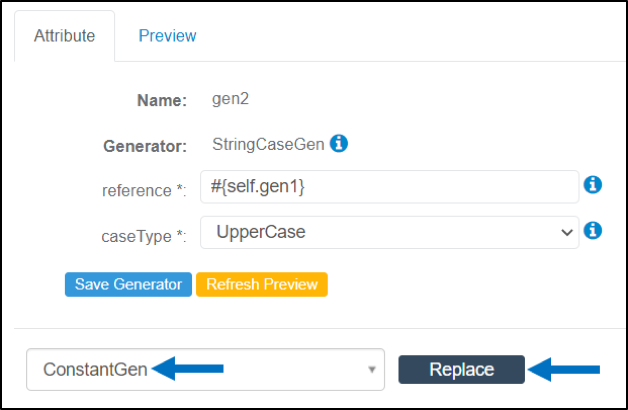Click blue arrow pointing at ConstantGen
The height and width of the screenshot is (410, 628).
pos(187,368)
